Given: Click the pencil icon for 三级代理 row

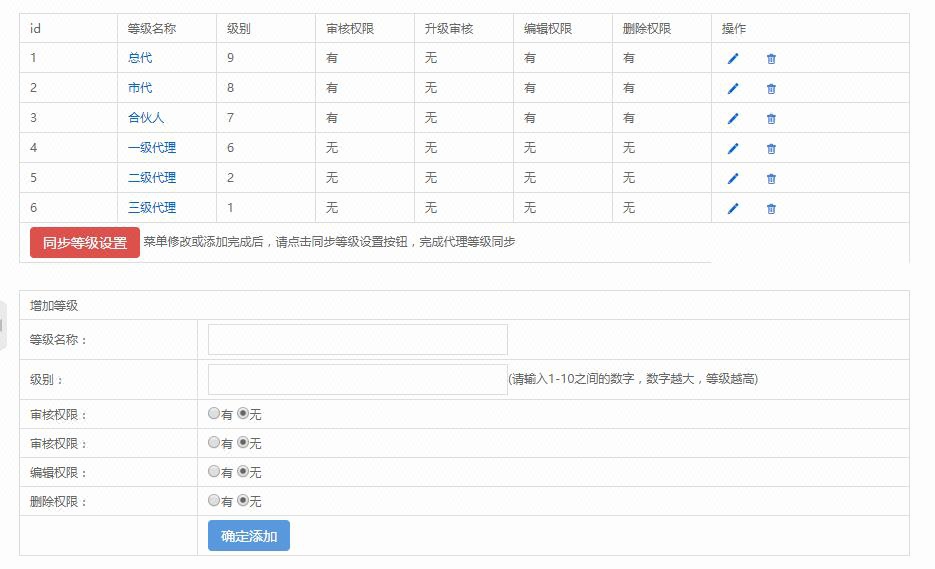Looking at the screenshot, I should tap(733, 208).
